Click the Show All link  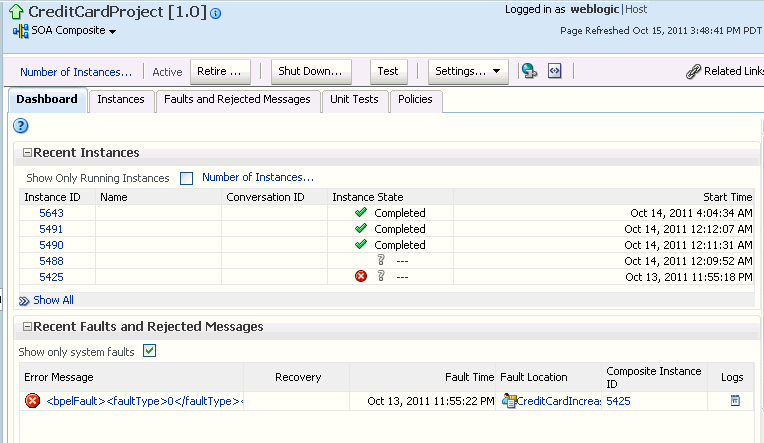tap(54, 300)
